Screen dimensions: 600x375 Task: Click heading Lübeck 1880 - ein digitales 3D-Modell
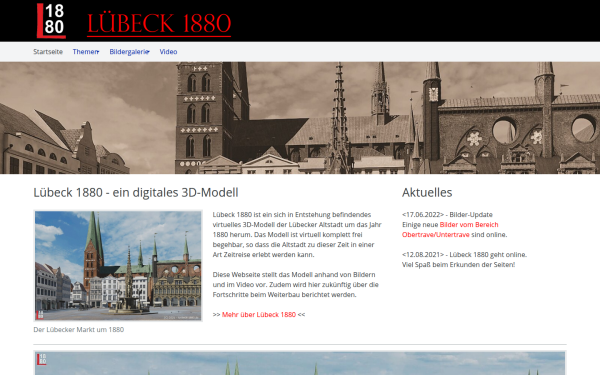point(136,192)
